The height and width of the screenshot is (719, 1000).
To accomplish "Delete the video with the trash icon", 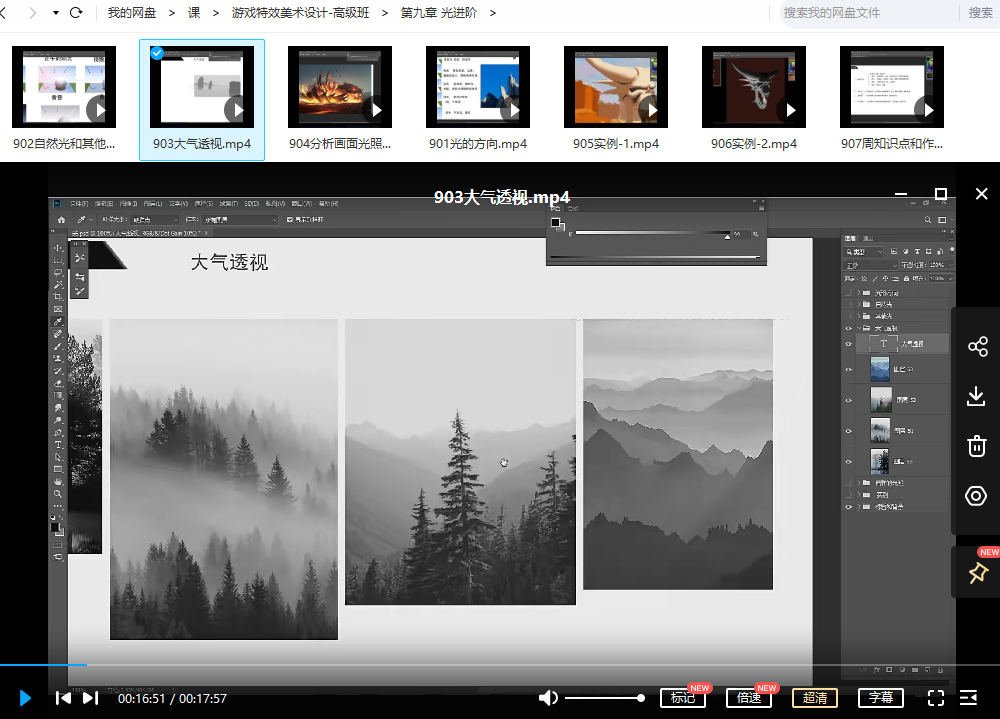I will point(976,446).
